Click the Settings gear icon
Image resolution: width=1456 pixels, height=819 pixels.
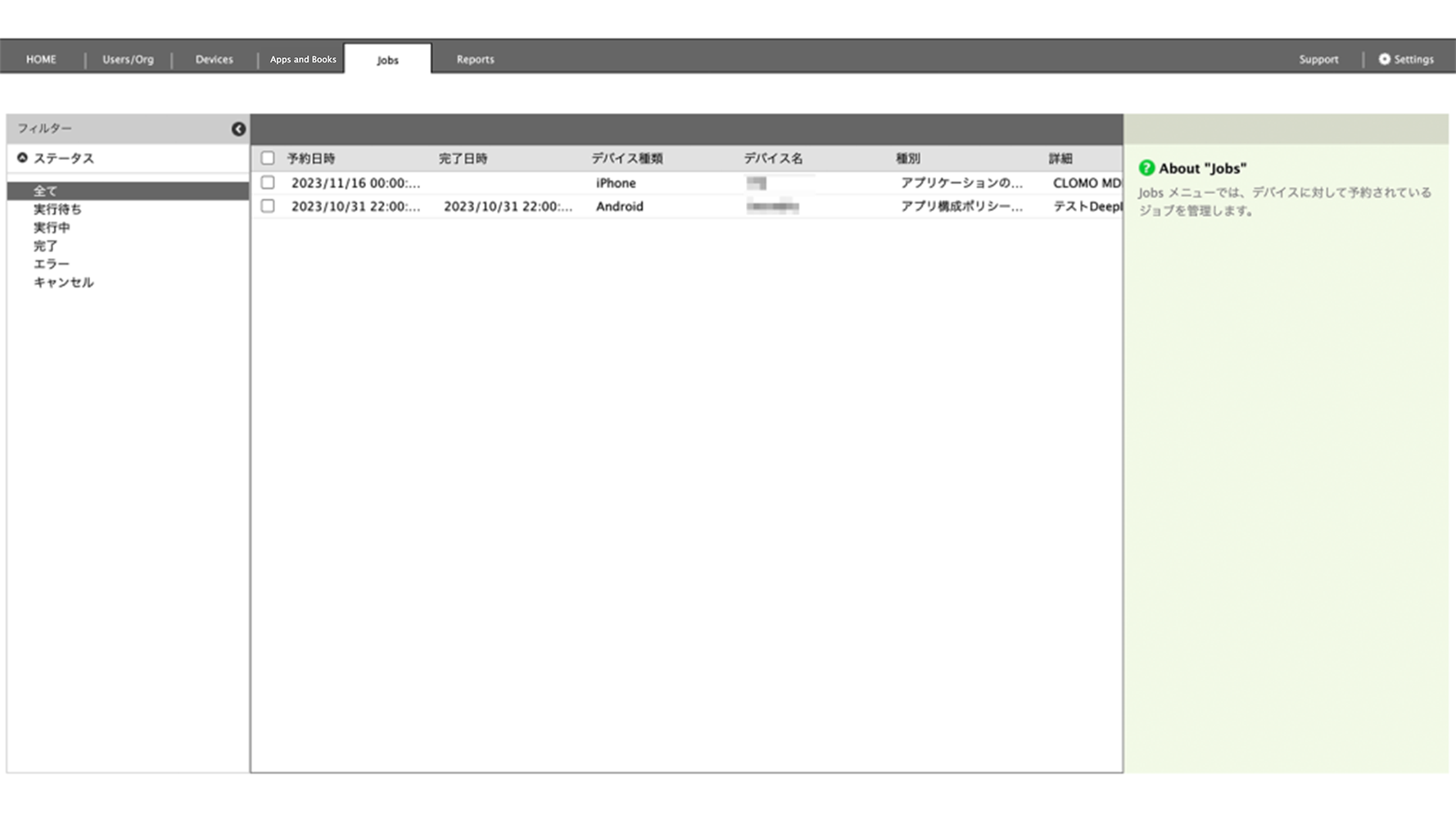pos(1384,59)
